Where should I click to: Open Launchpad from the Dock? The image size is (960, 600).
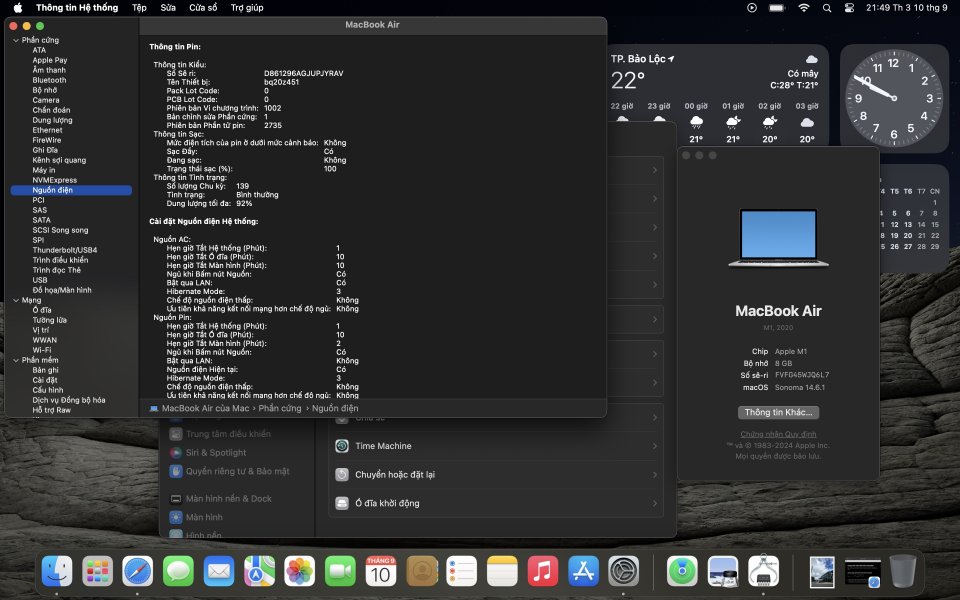pos(97,572)
